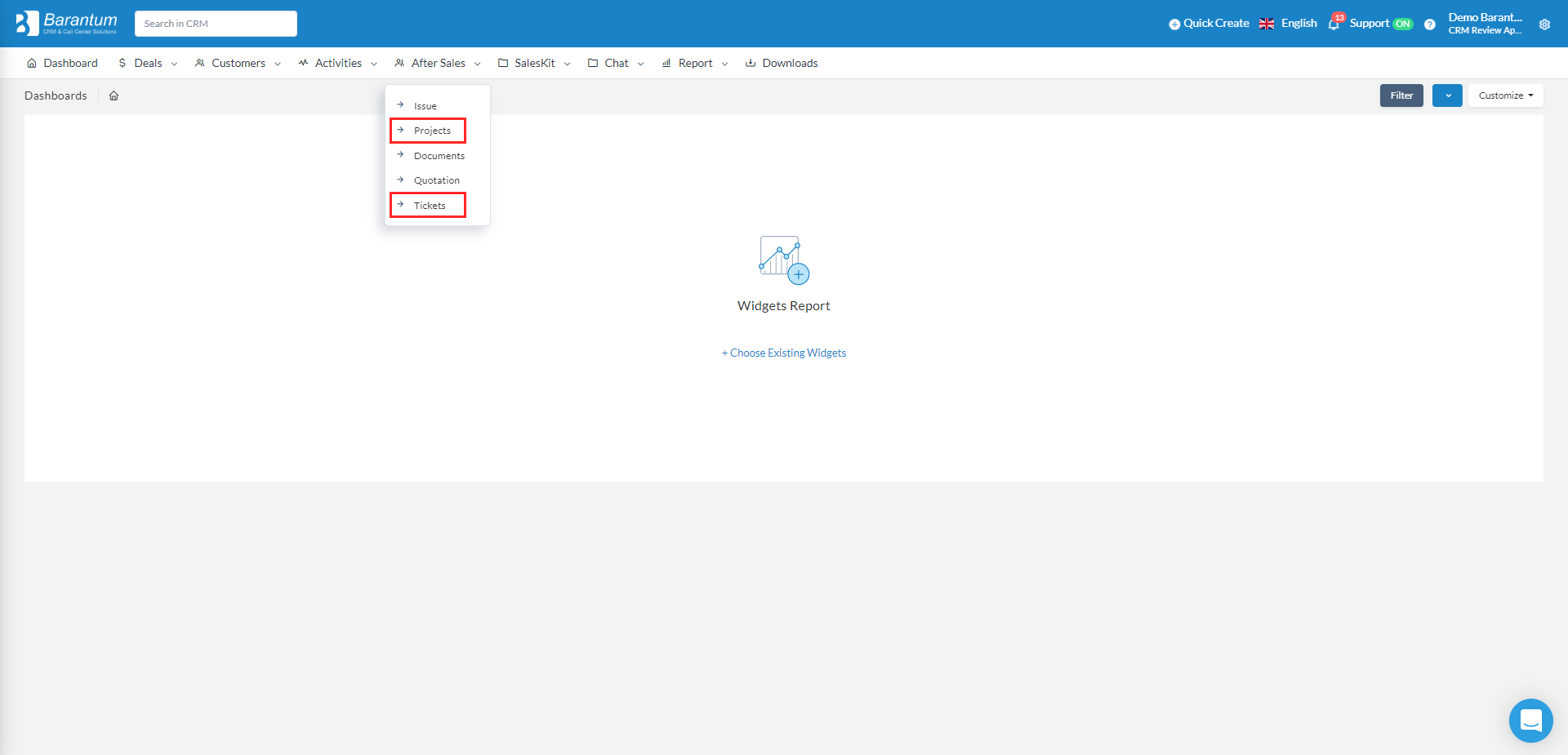Select Quotation in After Sales dropdown
1568x755 pixels.
click(437, 180)
